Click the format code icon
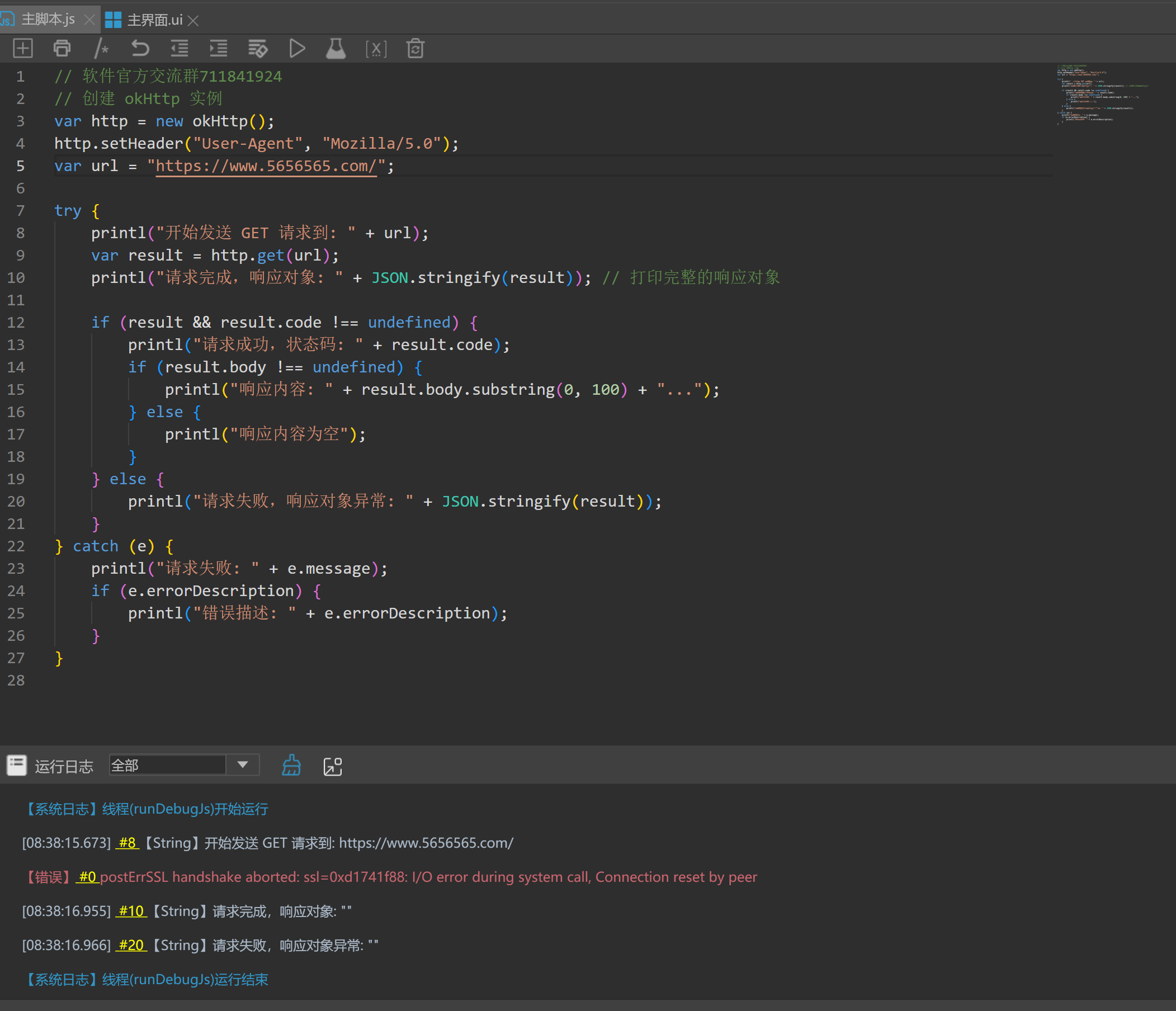1176x1011 pixels. (x=258, y=48)
